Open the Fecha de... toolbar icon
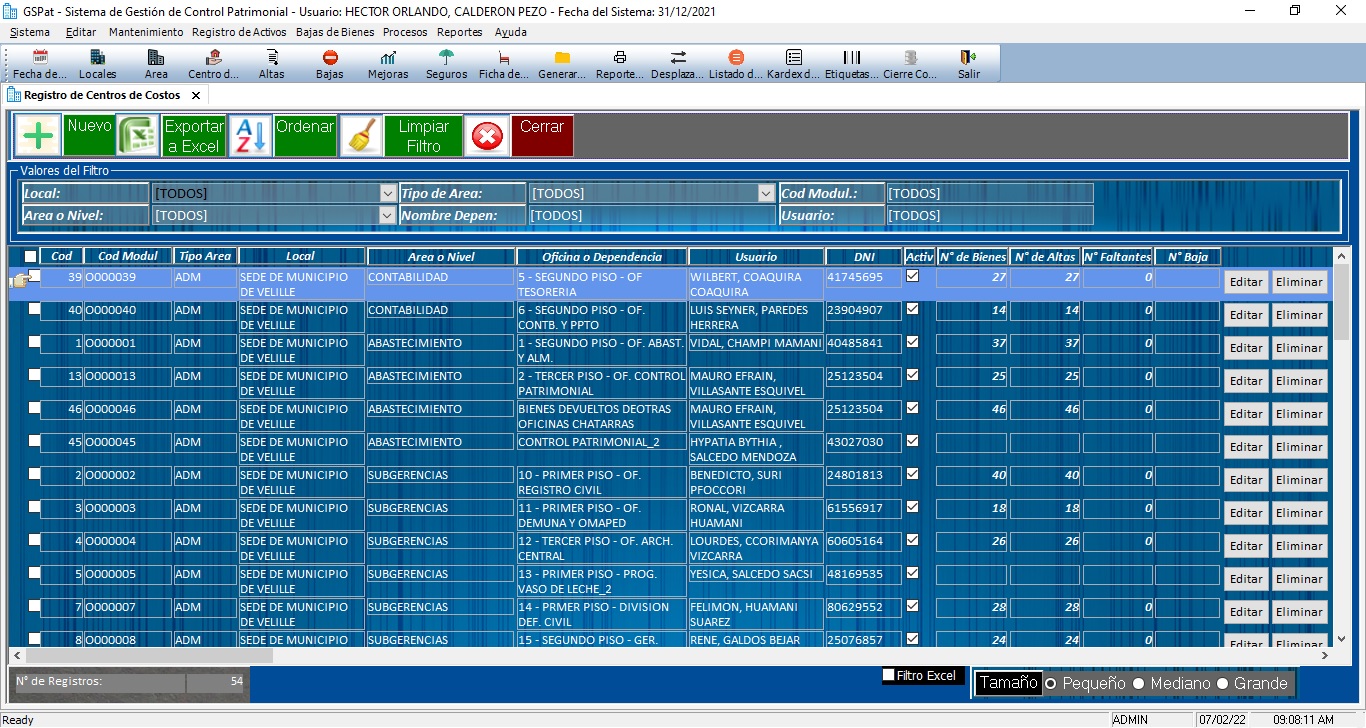Viewport: 1366px width, 728px height. click(x=40, y=64)
